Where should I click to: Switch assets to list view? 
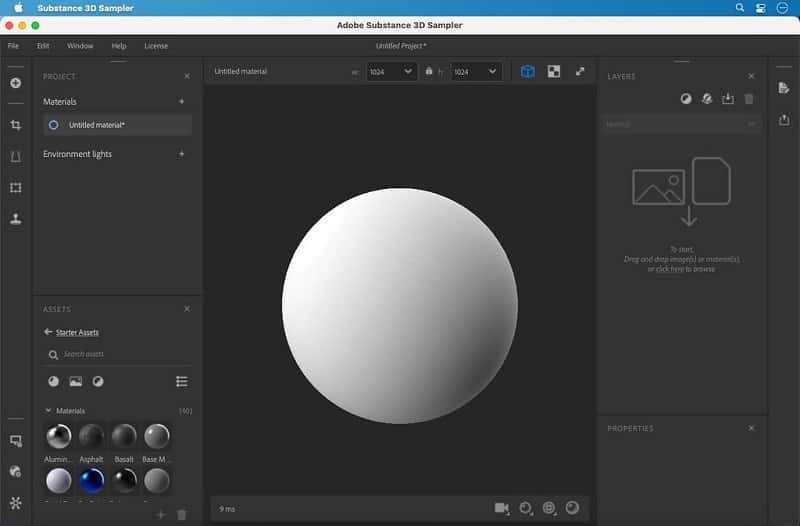pos(181,381)
